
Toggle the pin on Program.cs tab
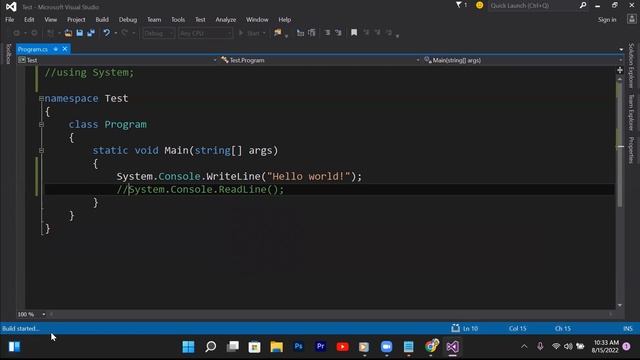[56, 49]
